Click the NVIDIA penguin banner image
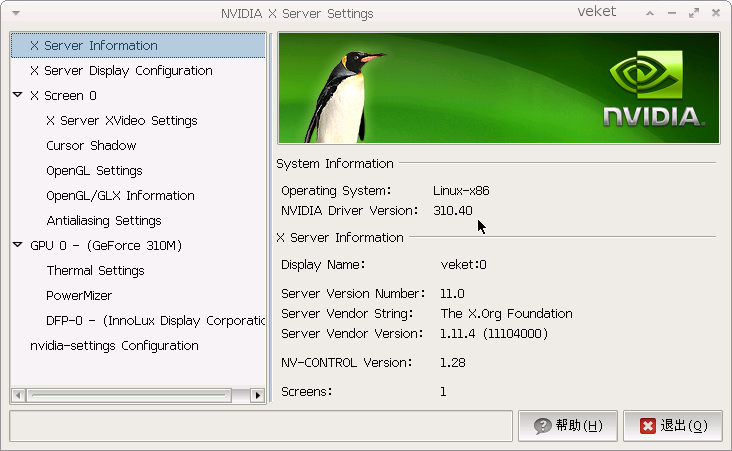This screenshot has height=451, width=732. pos(499,88)
